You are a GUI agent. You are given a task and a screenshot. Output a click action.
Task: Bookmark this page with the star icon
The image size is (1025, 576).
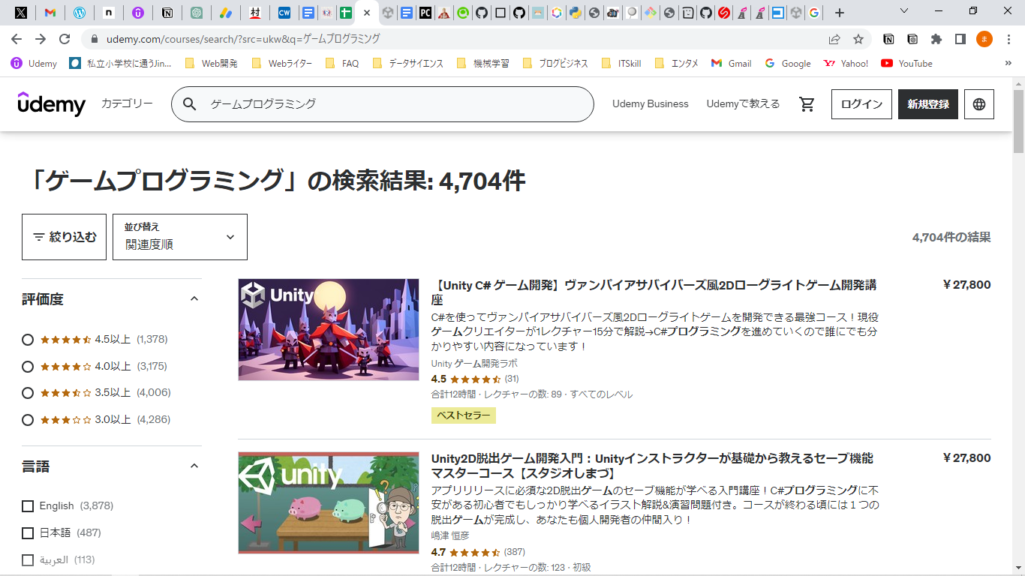point(858,39)
